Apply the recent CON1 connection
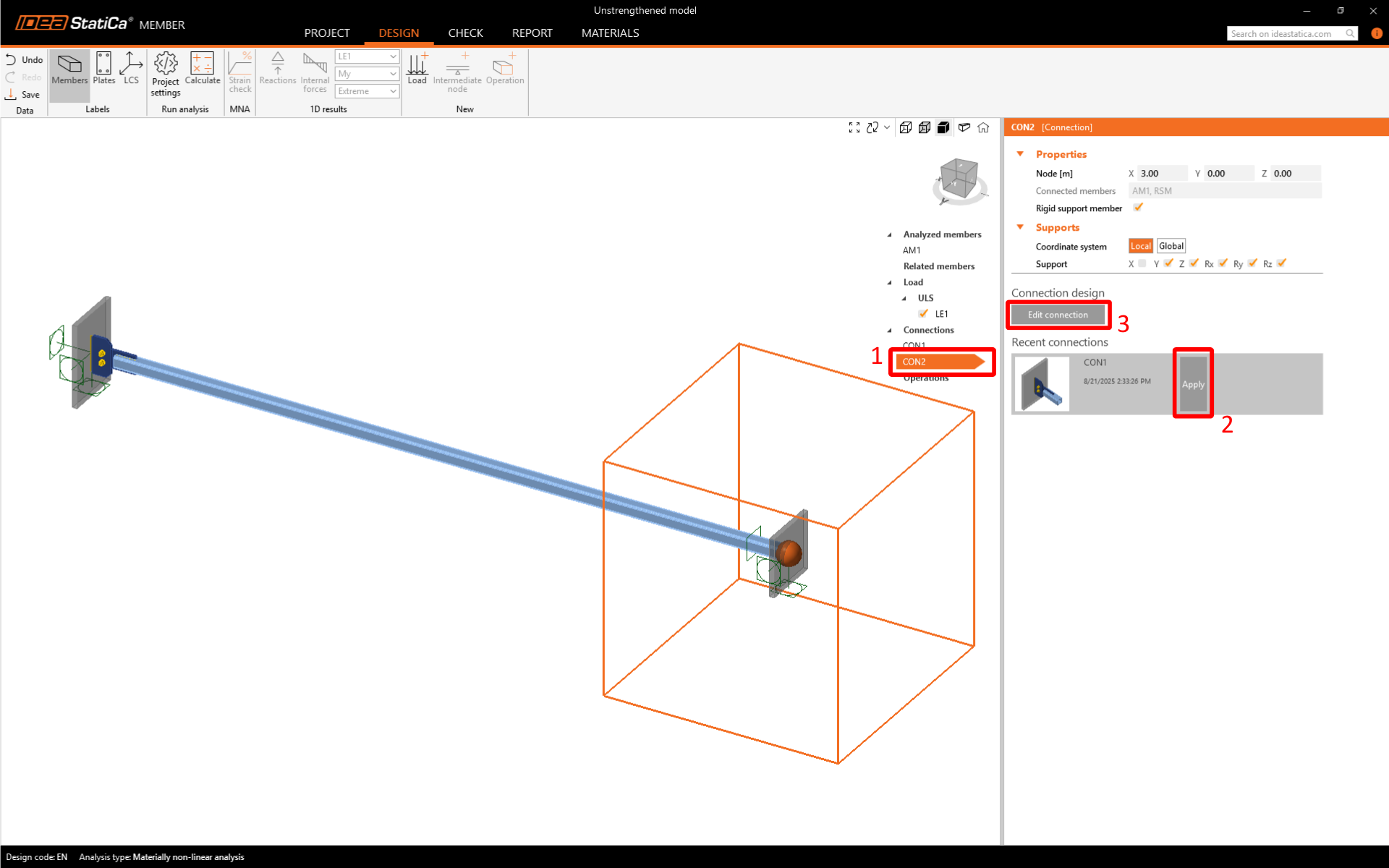 pyautogui.click(x=1193, y=384)
